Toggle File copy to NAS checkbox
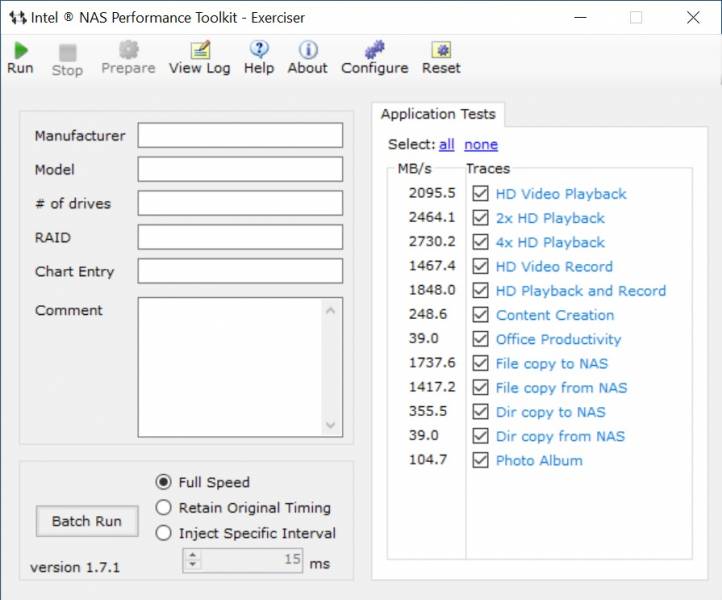The height and width of the screenshot is (600, 722). tap(480, 363)
